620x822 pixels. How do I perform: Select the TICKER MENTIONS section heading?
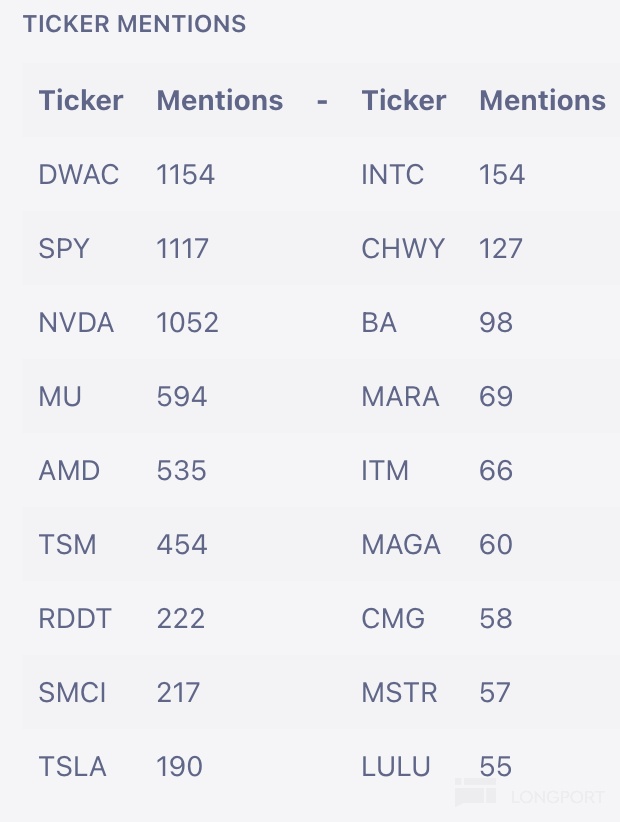point(134,24)
